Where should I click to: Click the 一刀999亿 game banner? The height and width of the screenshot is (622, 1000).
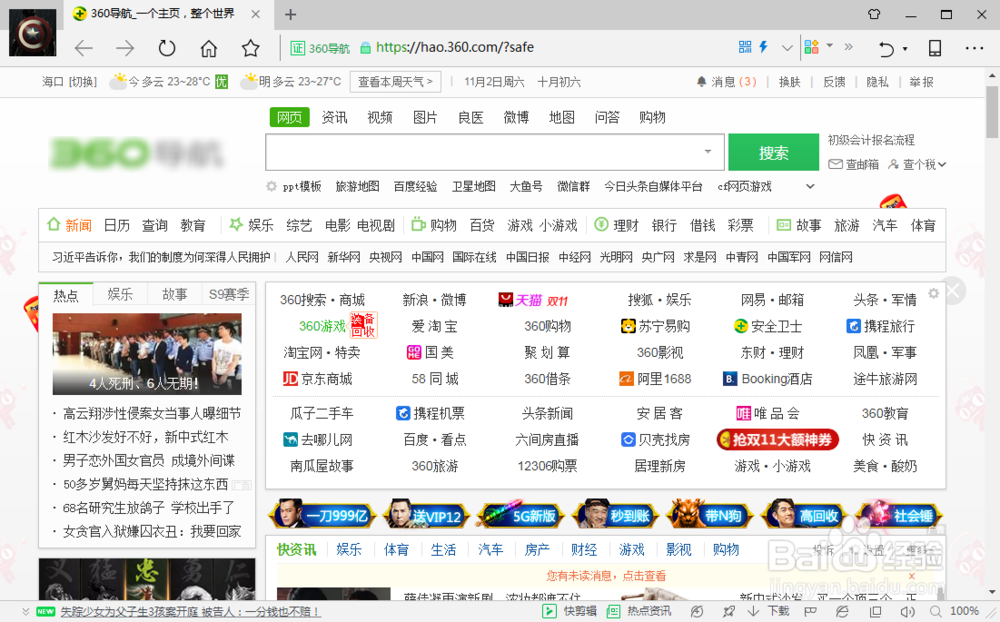(x=322, y=515)
